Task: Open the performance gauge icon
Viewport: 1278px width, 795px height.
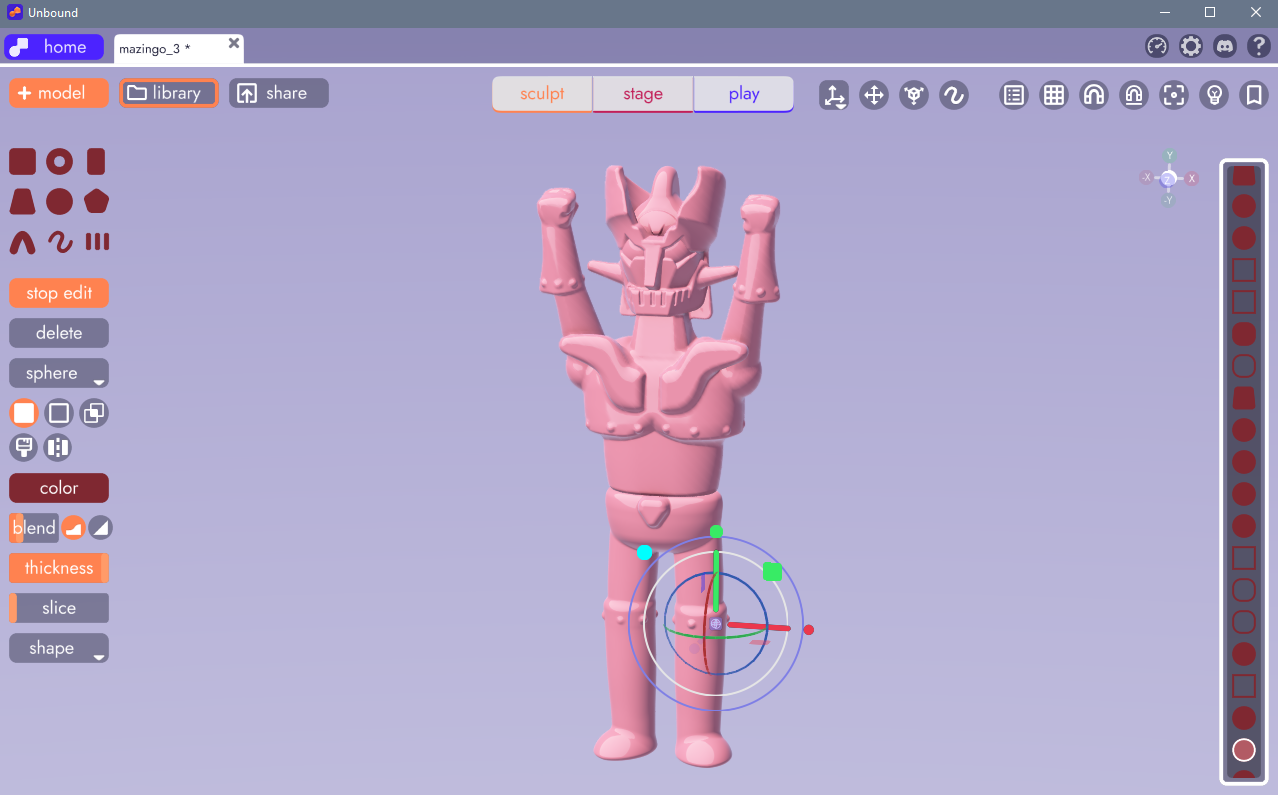Action: click(x=1157, y=47)
